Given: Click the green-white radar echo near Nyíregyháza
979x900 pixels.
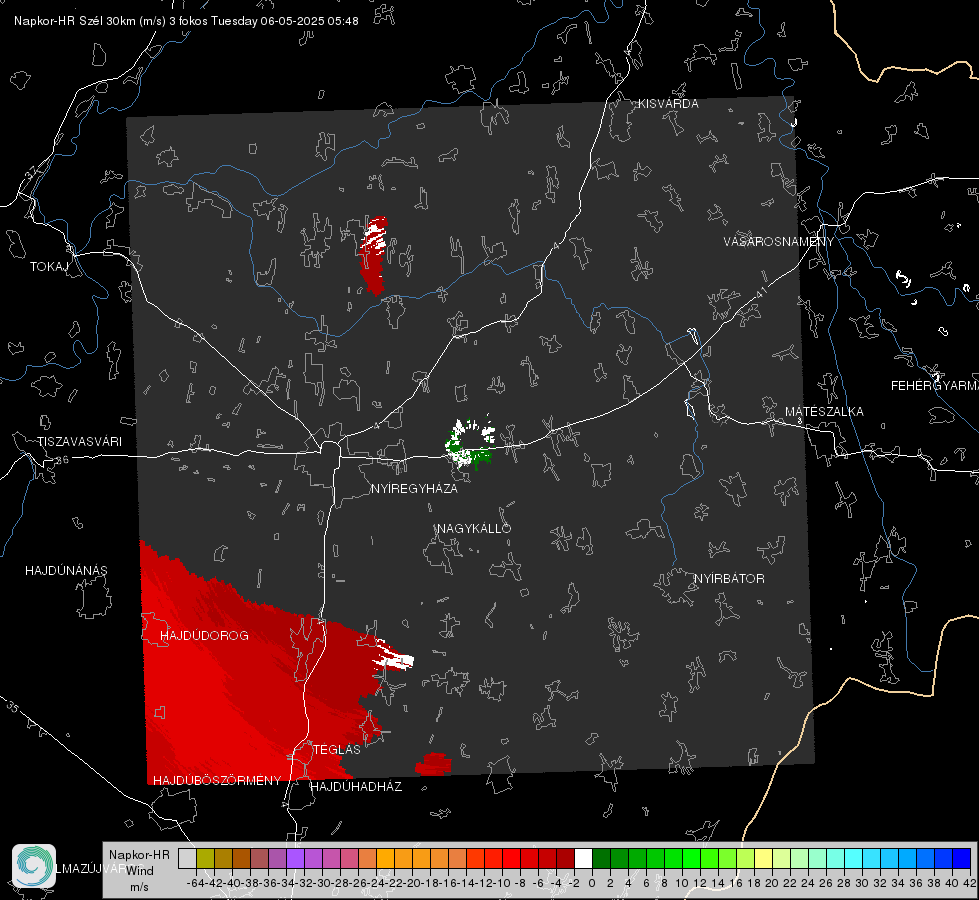Looking at the screenshot, I should 471,442.
